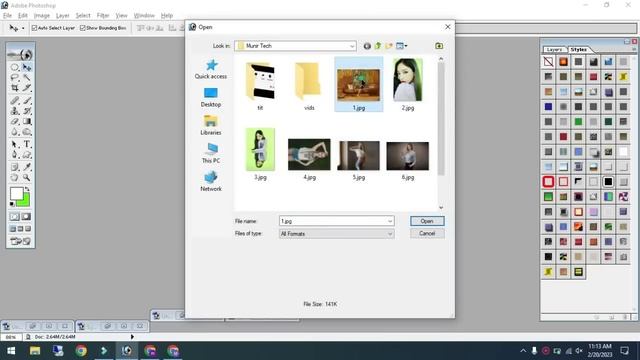The height and width of the screenshot is (360, 640).
Task: Expand the Files of type dropdown
Action: coord(390,234)
